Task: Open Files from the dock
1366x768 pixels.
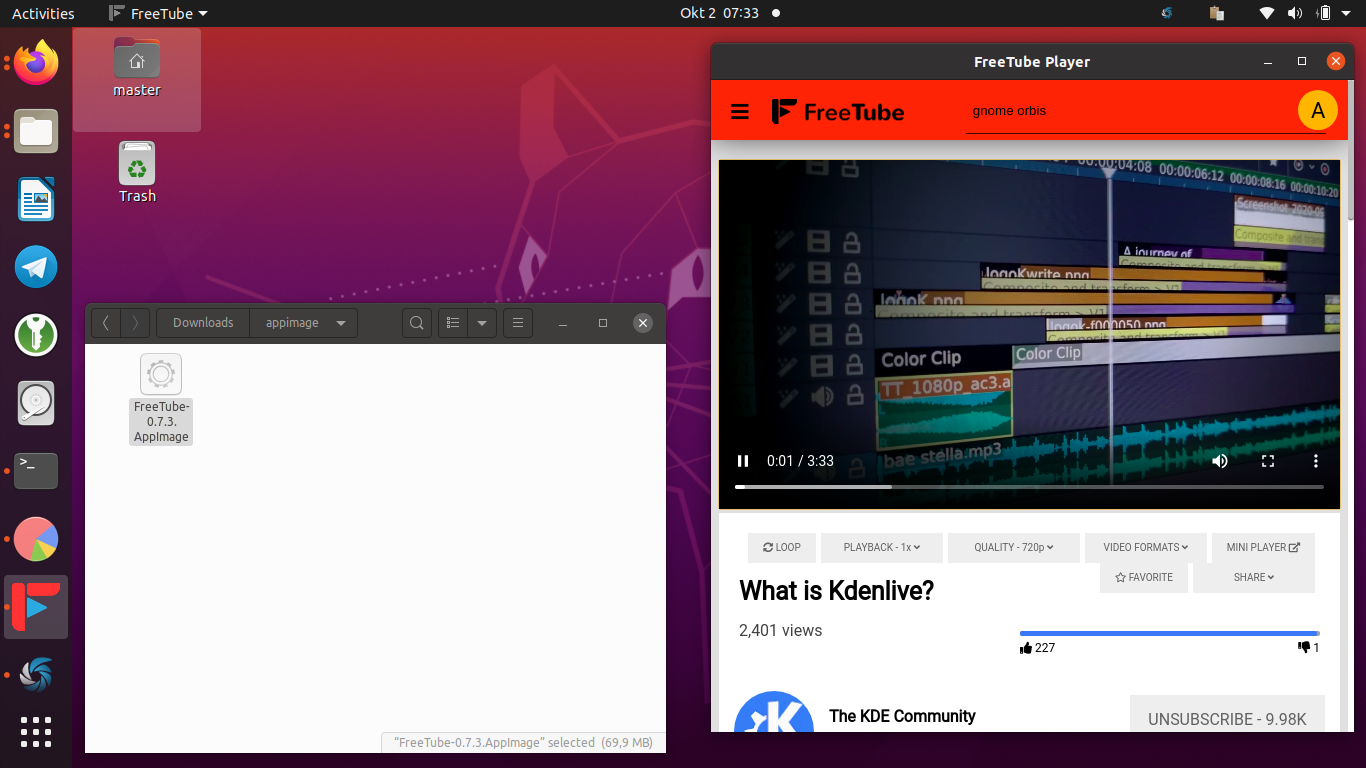Action: pyautogui.click(x=36, y=131)
